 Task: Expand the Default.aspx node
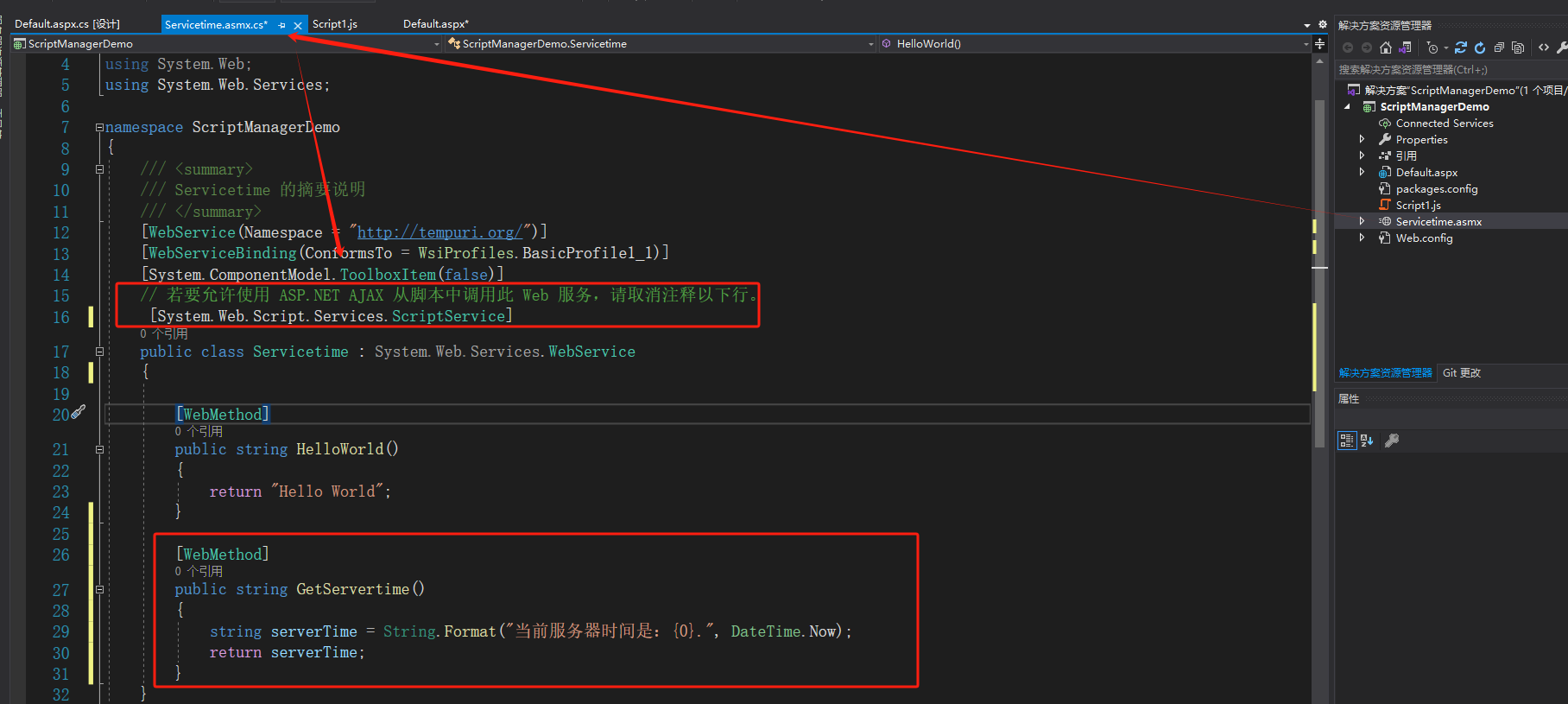click(1363, 172)
